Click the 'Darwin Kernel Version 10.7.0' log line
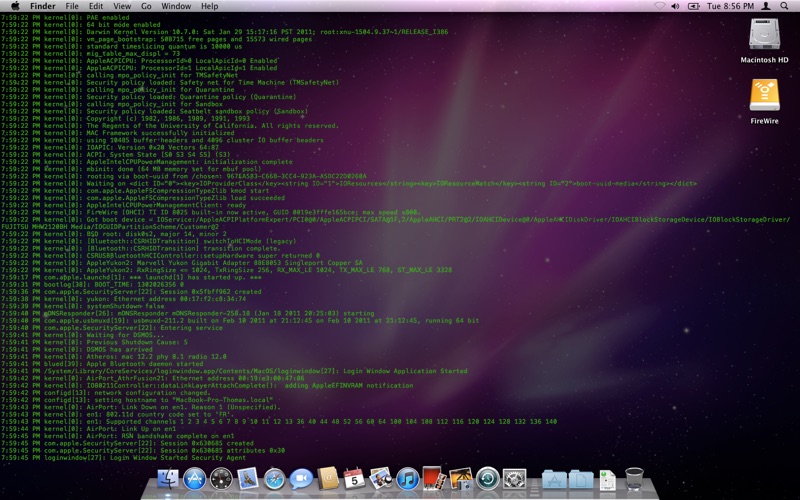Screen dimensions: 800x500 point(224,32)
